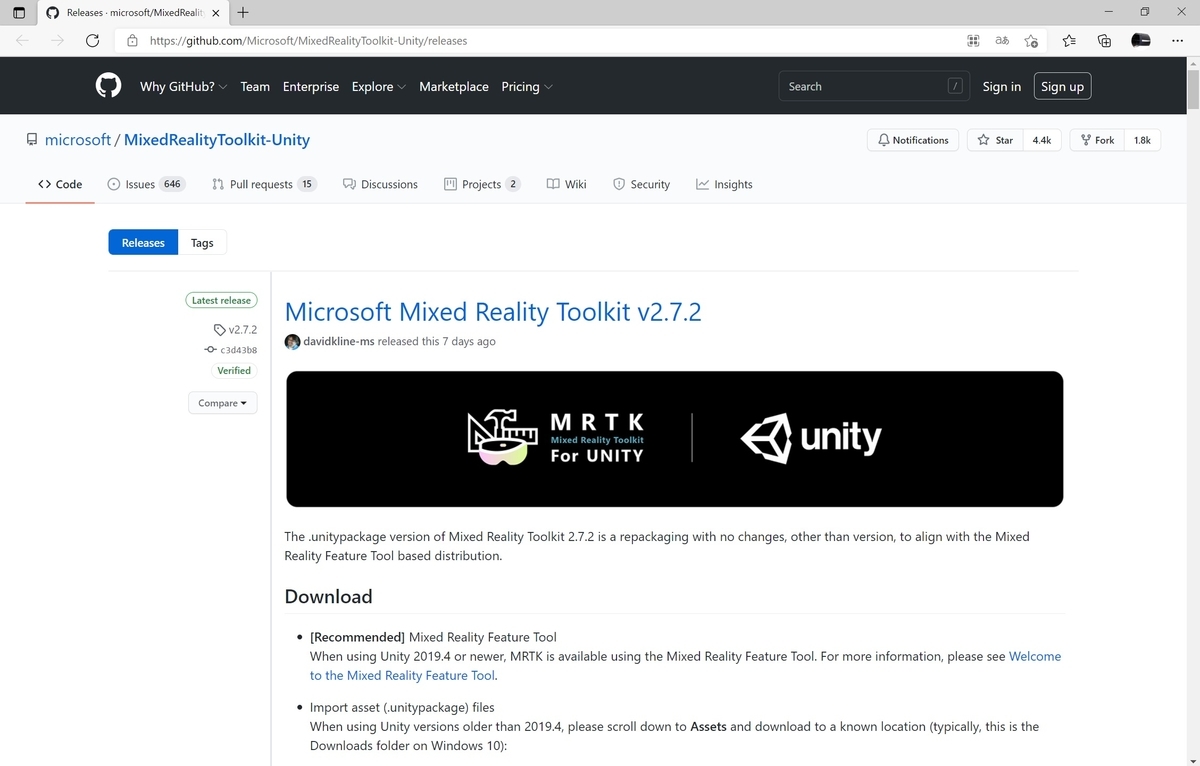Open commit c3d43b8 link
The height and width of the screenshot is (766, 1200).
pyautogui.click(x=238, y=350)
